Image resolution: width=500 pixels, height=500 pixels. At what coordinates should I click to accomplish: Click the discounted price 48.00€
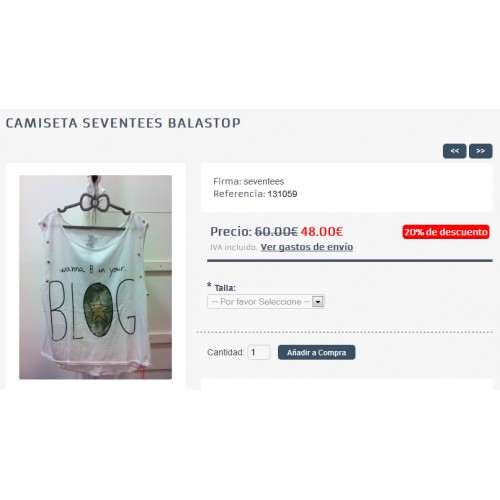[322, 231]
